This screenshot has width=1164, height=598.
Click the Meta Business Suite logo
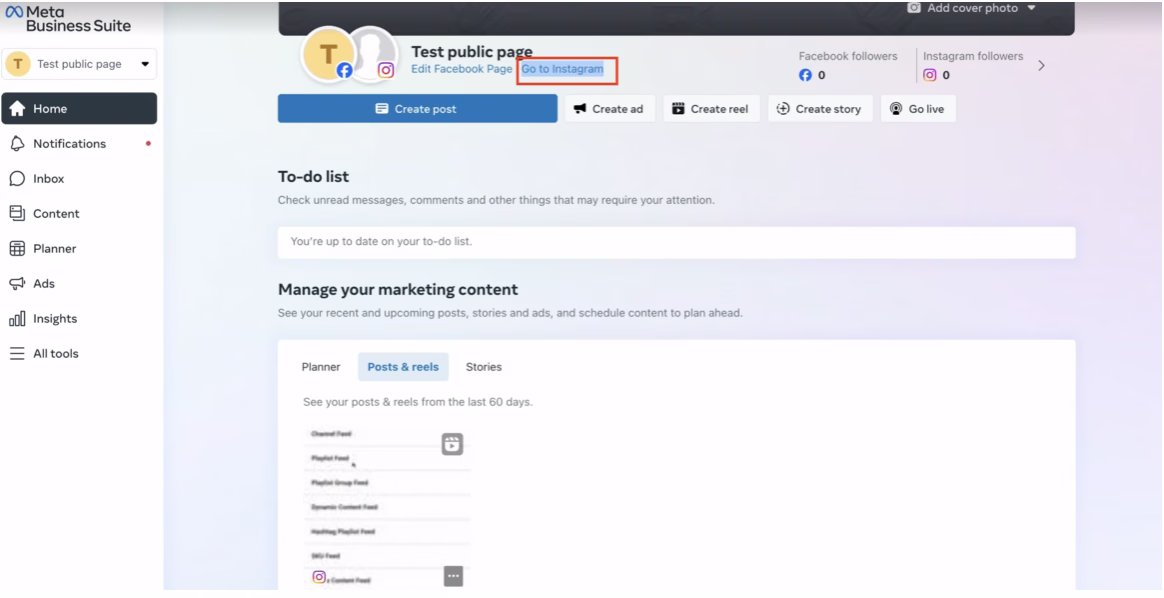pos(68,19)
